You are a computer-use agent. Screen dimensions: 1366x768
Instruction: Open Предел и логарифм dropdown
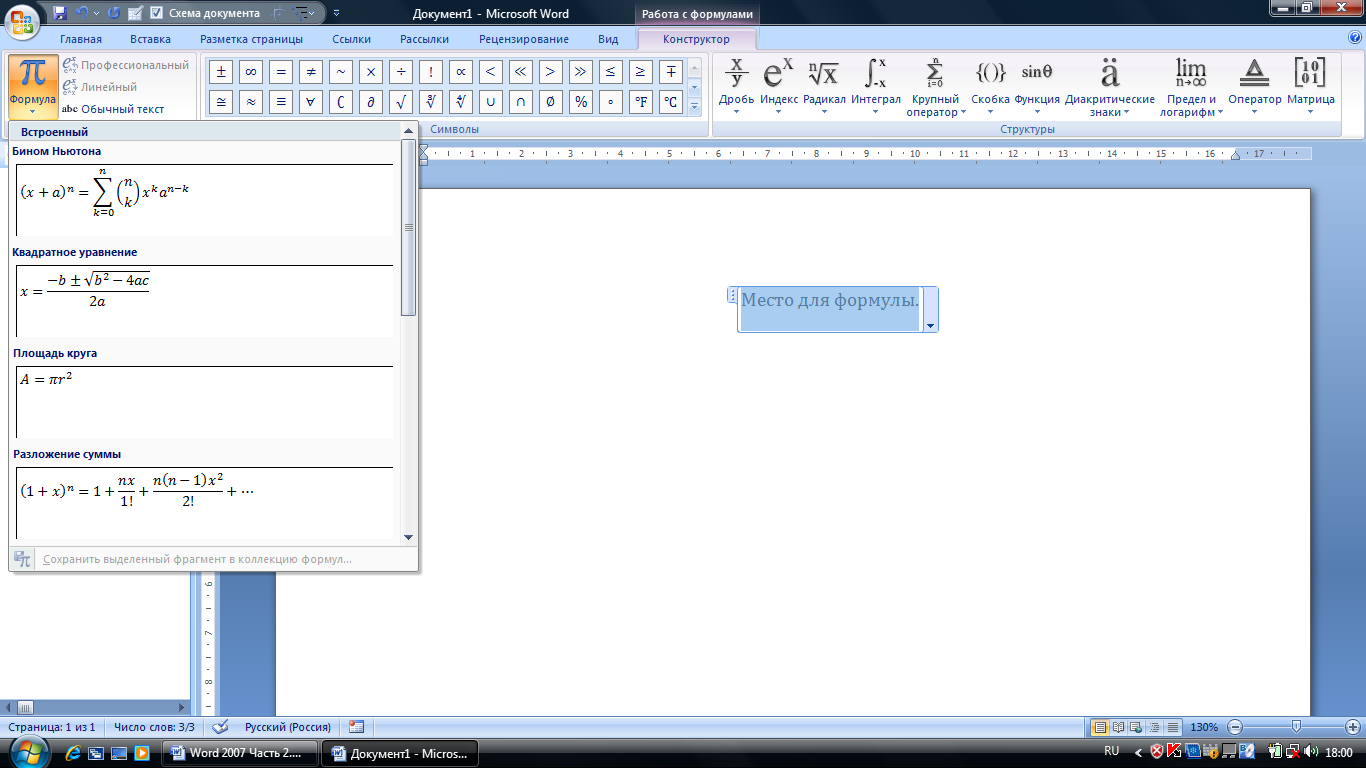(1191, 87)
